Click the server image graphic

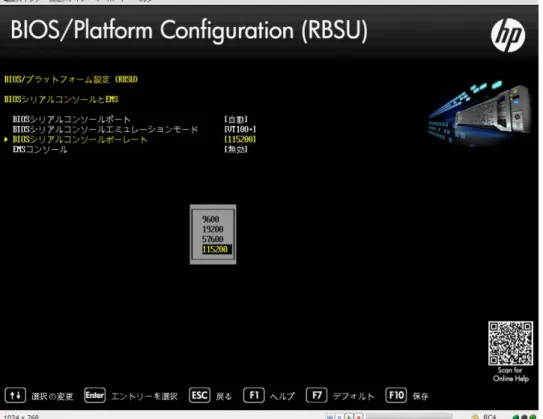click(x=480, y=113)
